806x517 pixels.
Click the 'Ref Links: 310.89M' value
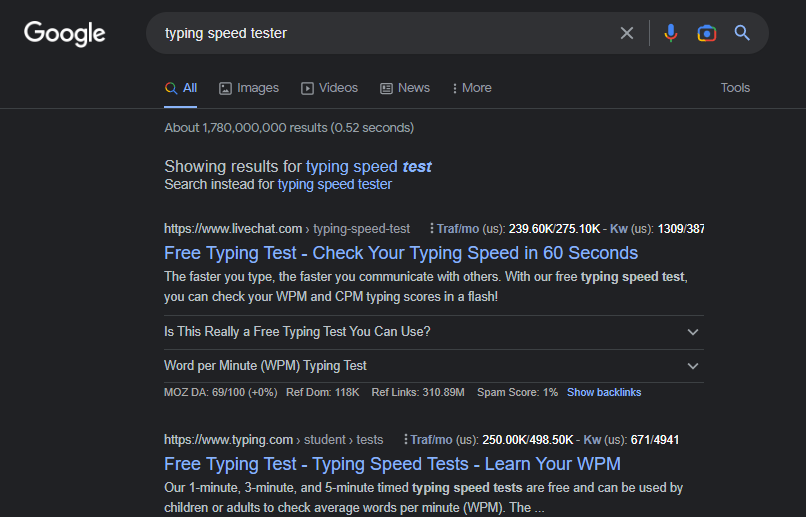418,393
